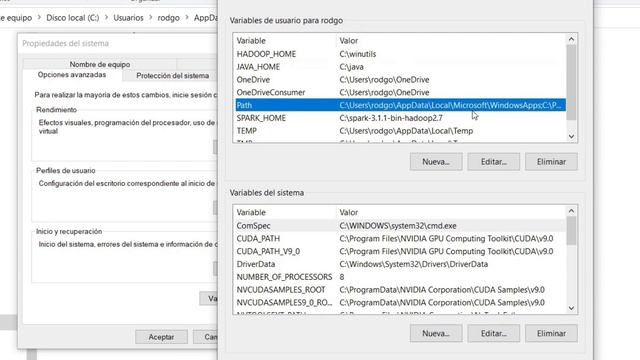
Task: Select the CUDA_PATH system variable row
Action: 400,238
